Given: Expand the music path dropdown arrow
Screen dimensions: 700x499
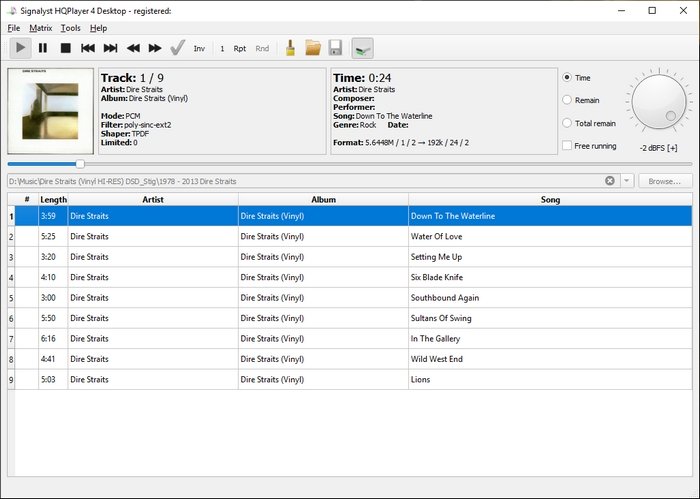Looking at the screenshot, I should pyautogui.click(x=627, y=181).
